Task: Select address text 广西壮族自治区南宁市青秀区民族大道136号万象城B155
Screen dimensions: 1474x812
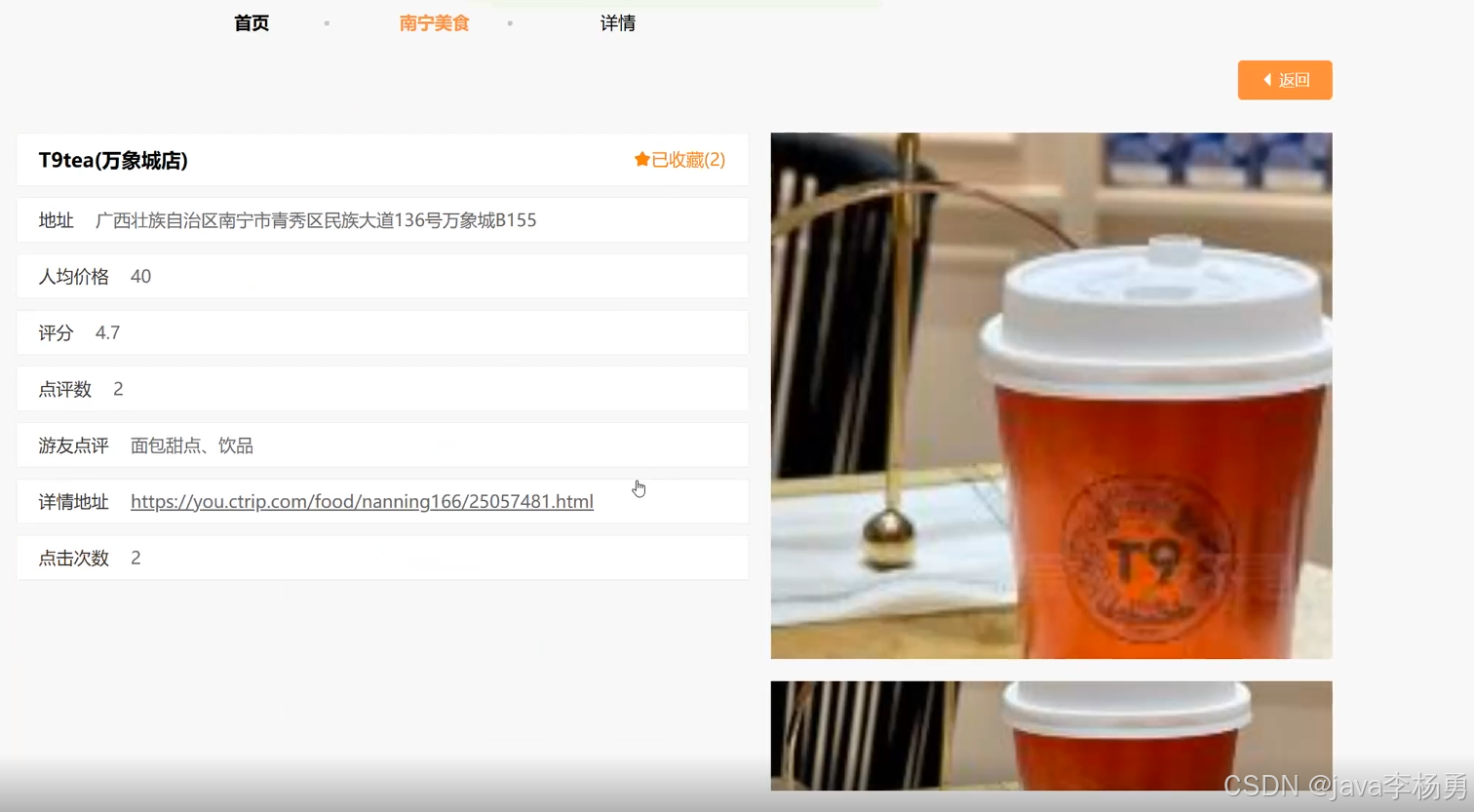Action: [x=316, y=220]
